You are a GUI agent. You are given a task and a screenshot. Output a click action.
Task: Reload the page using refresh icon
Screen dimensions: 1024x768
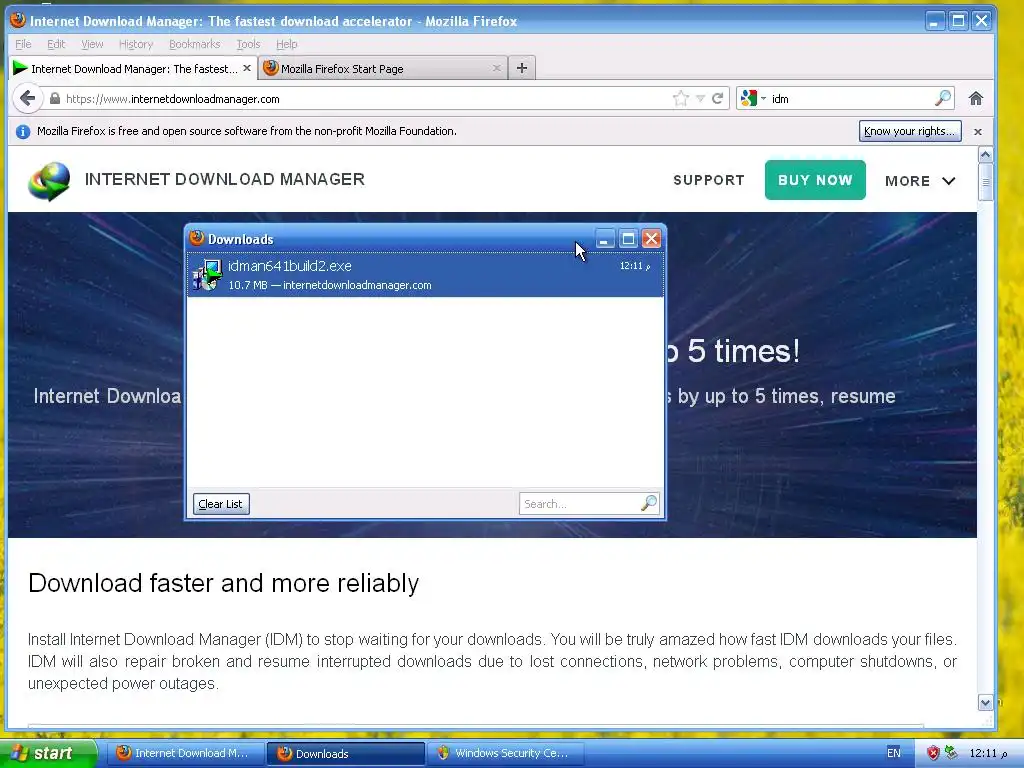coord(717,99)
